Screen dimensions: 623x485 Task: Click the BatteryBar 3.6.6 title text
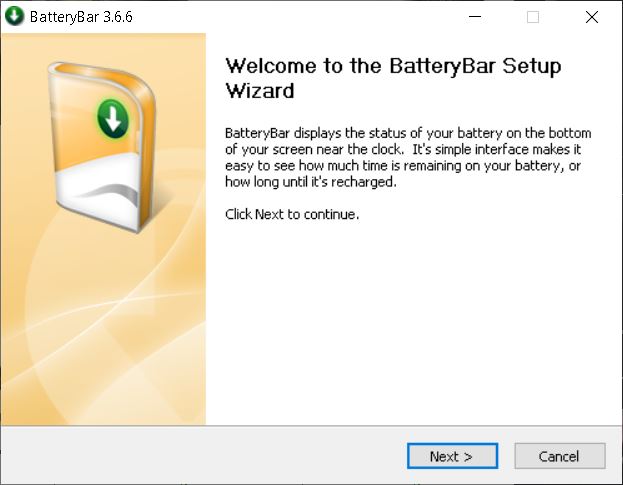pyautogui.click(x=81, y=17)
